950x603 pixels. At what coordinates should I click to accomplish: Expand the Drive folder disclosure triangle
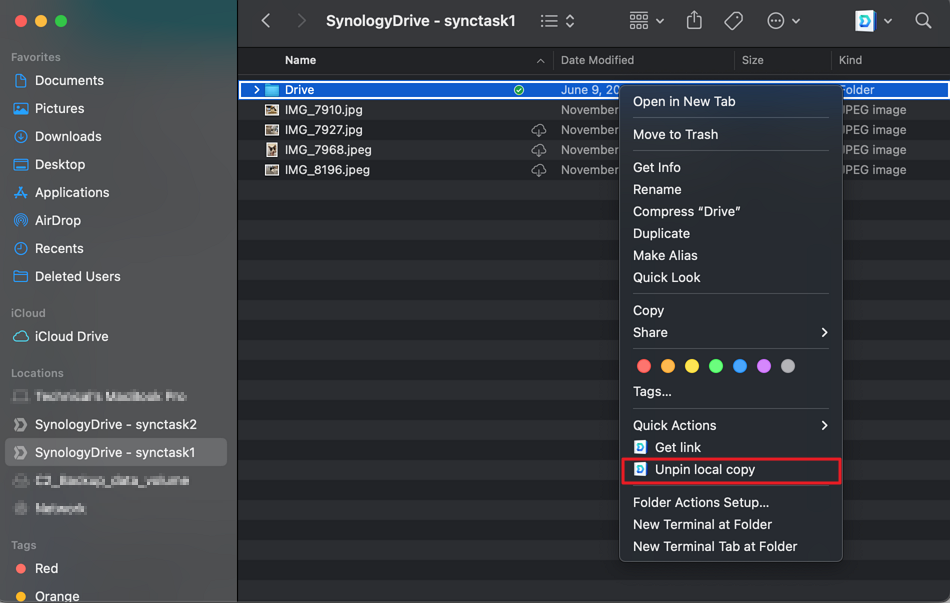click(257, 90)
